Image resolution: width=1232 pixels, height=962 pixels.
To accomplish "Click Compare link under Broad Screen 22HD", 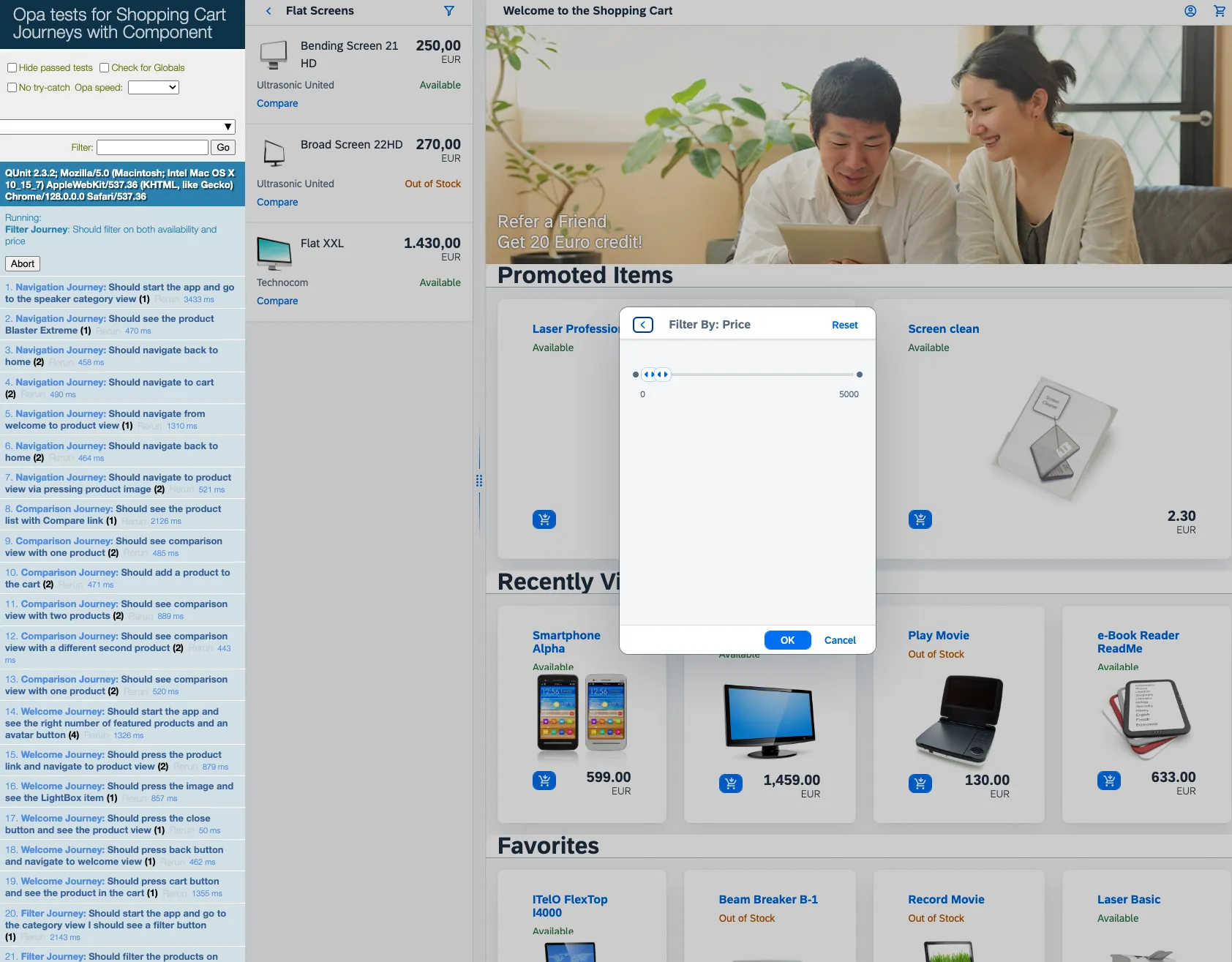I will tap(277, 202).
